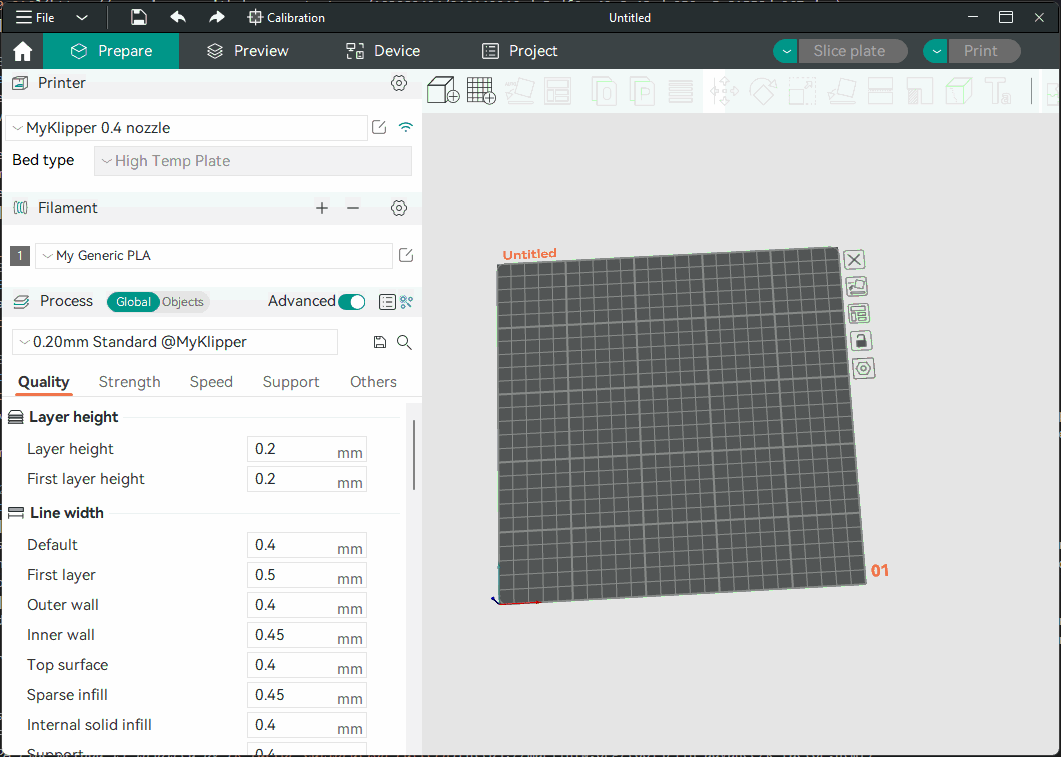
Task: Search process settings with magnifier icon
Action: point(404,342)
